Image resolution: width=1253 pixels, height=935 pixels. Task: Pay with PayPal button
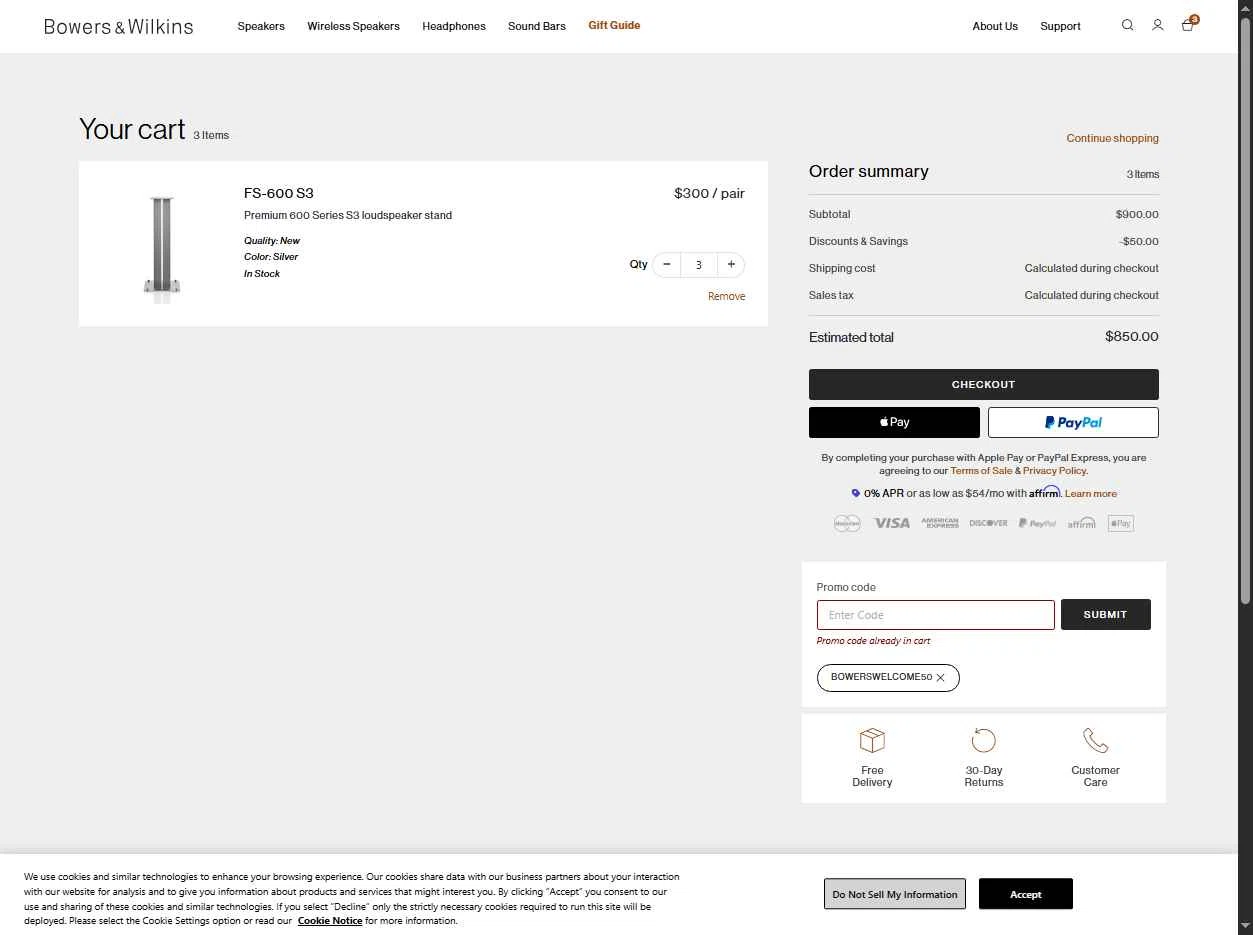pos(1073,422)
